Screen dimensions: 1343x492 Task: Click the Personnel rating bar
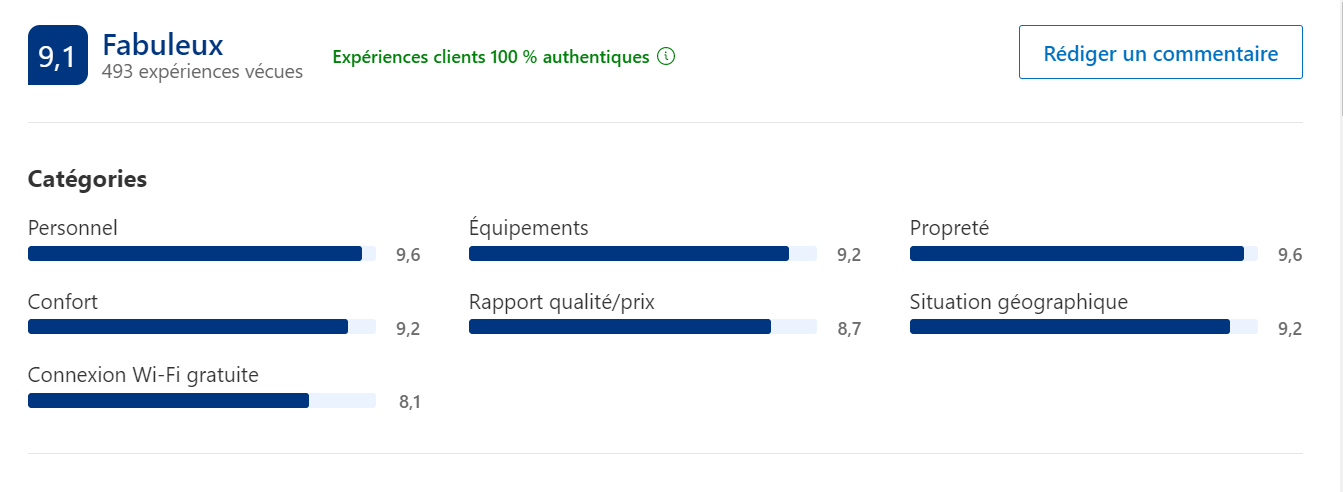click(202, 254)
